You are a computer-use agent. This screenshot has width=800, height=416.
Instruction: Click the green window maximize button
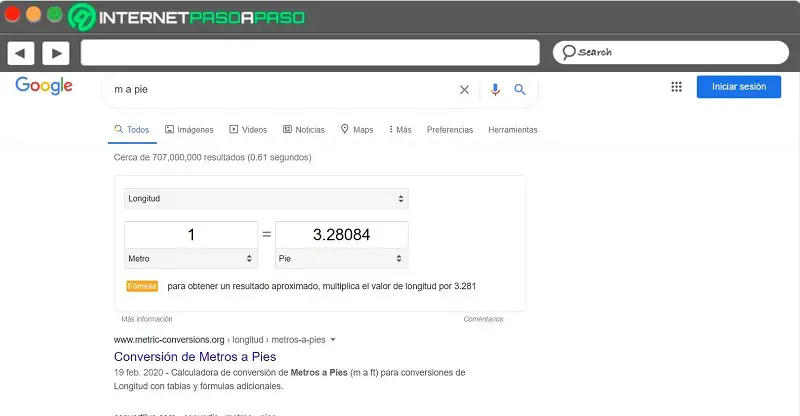[x=55, y=14]
